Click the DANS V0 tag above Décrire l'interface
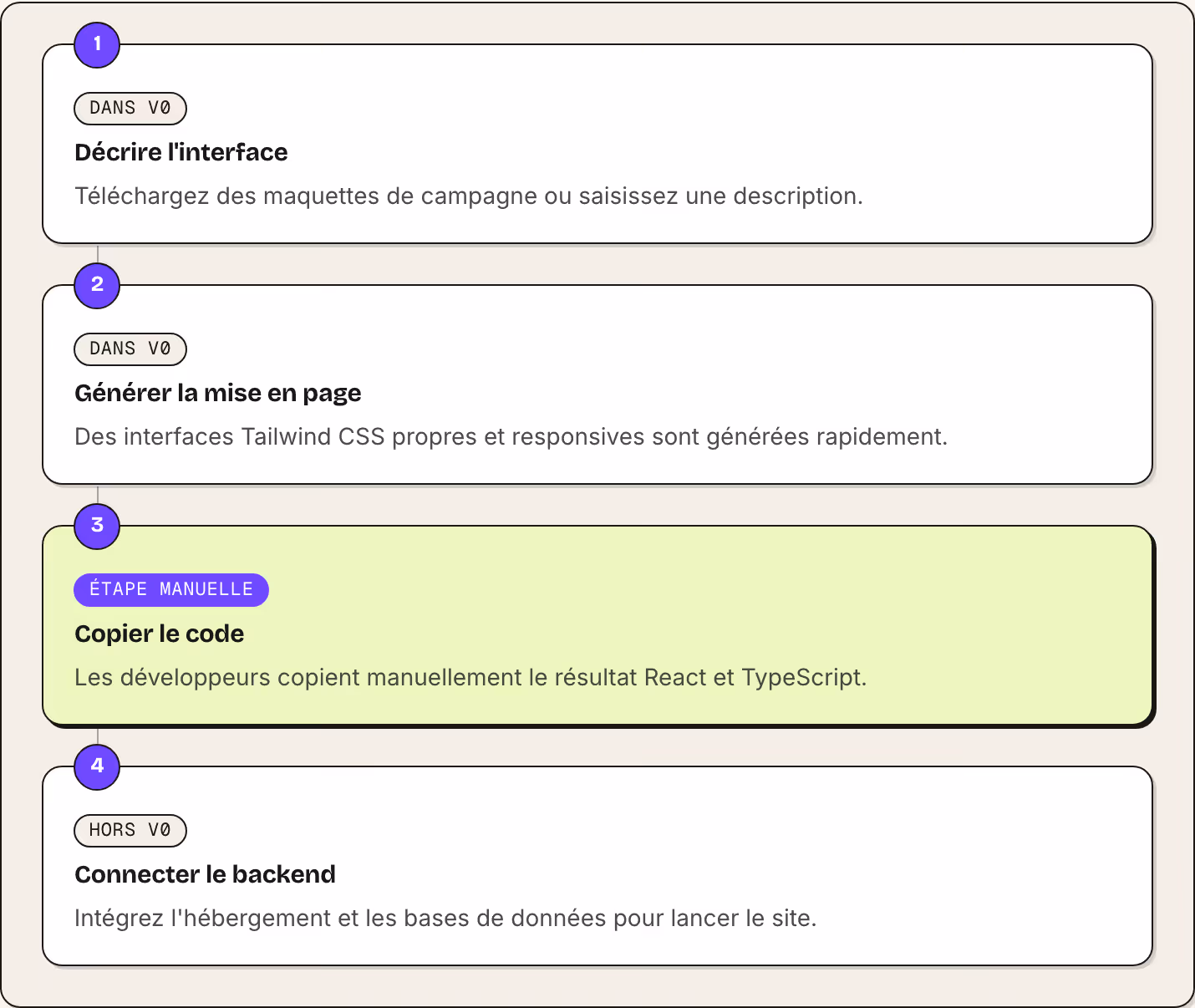Image resolution: width=1195 pixels, height=1008 pixels. tap(130, 108)
